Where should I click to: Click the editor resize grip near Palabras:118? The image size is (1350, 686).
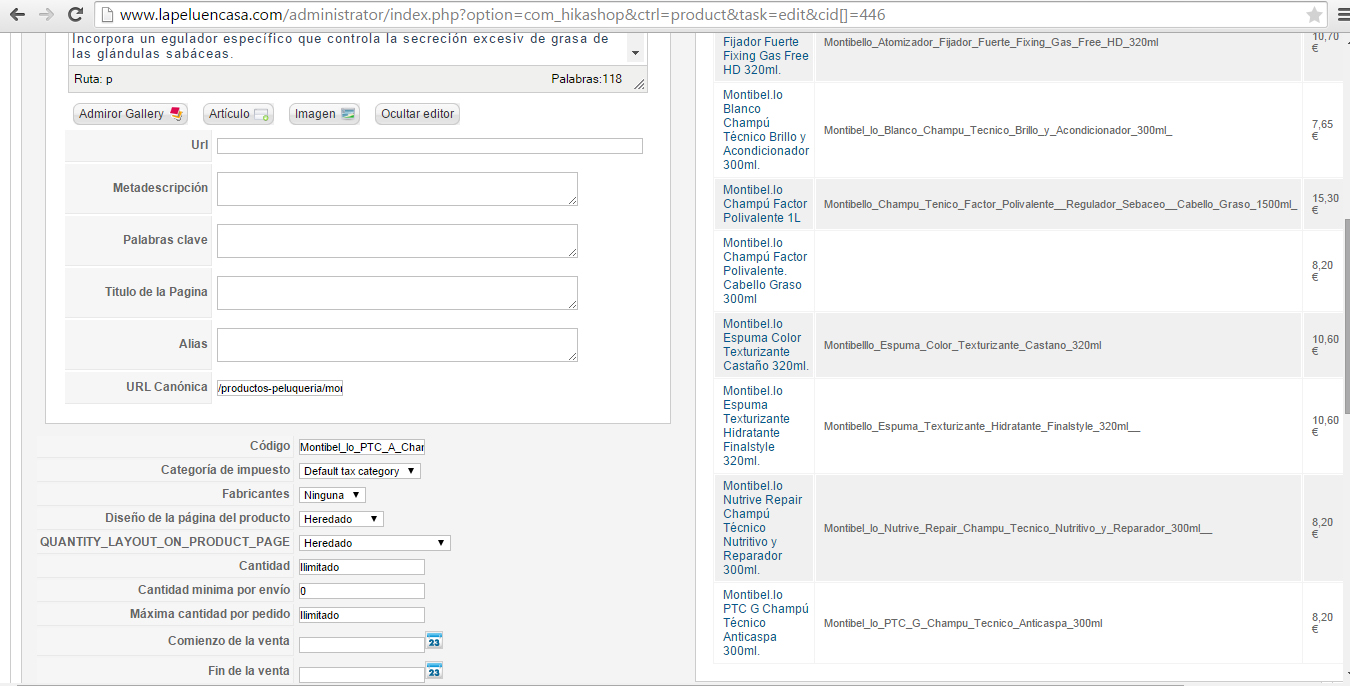coord(639,83)
